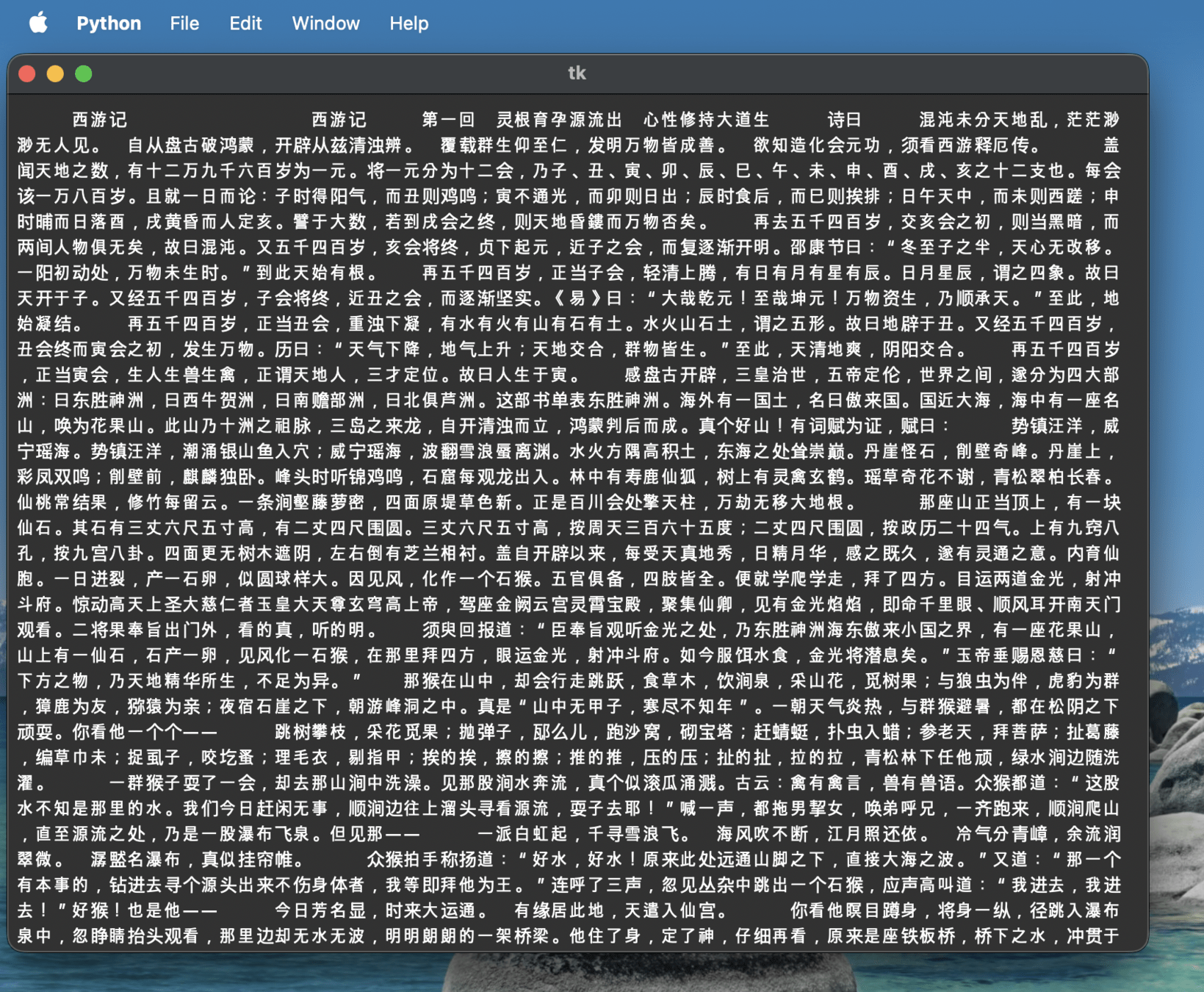1204x992 pixels.
Task: Open the Help menu
Action: (409, 24)
